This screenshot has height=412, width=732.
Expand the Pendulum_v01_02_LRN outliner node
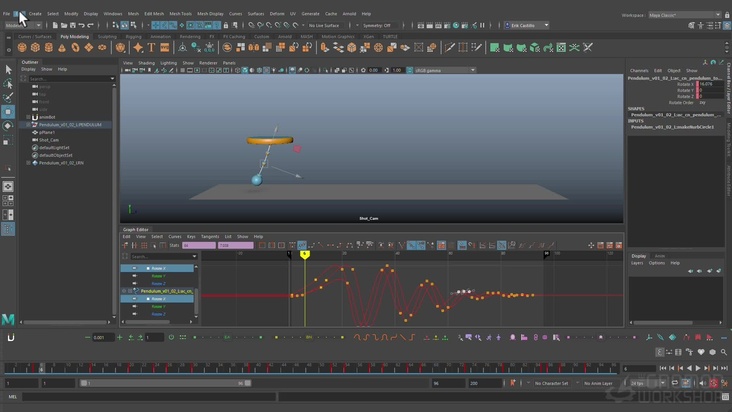point(27,162)
